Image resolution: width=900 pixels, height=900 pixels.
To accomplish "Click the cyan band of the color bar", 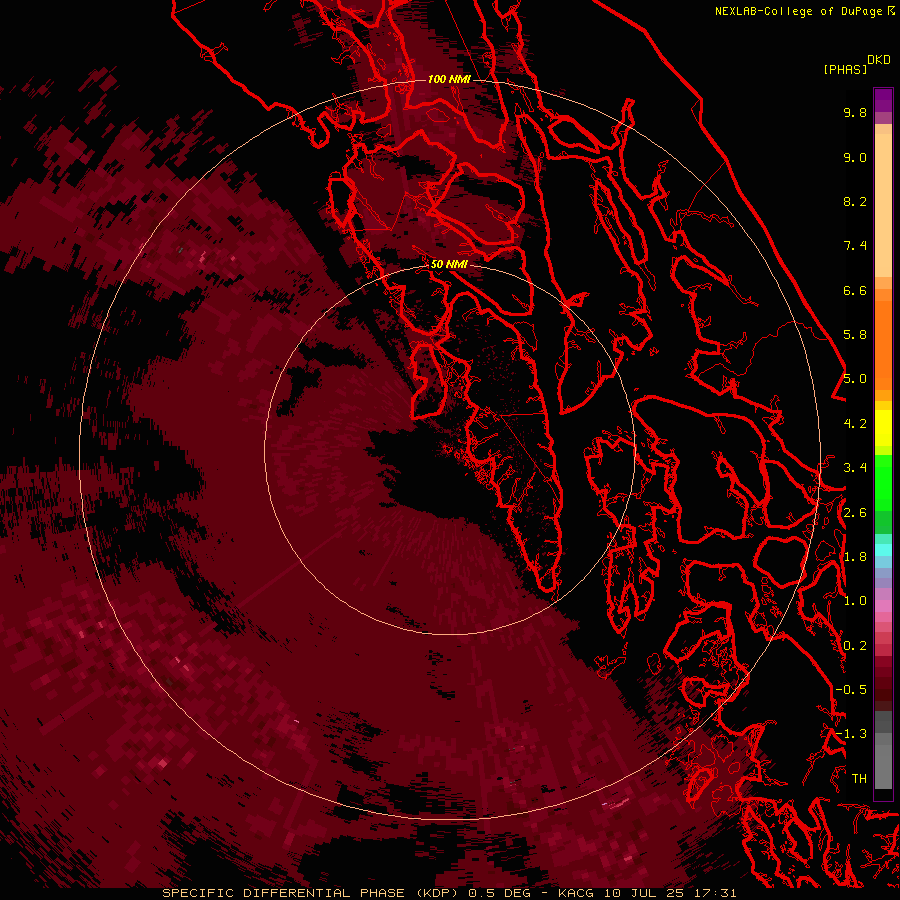I will tap(883, 550).
